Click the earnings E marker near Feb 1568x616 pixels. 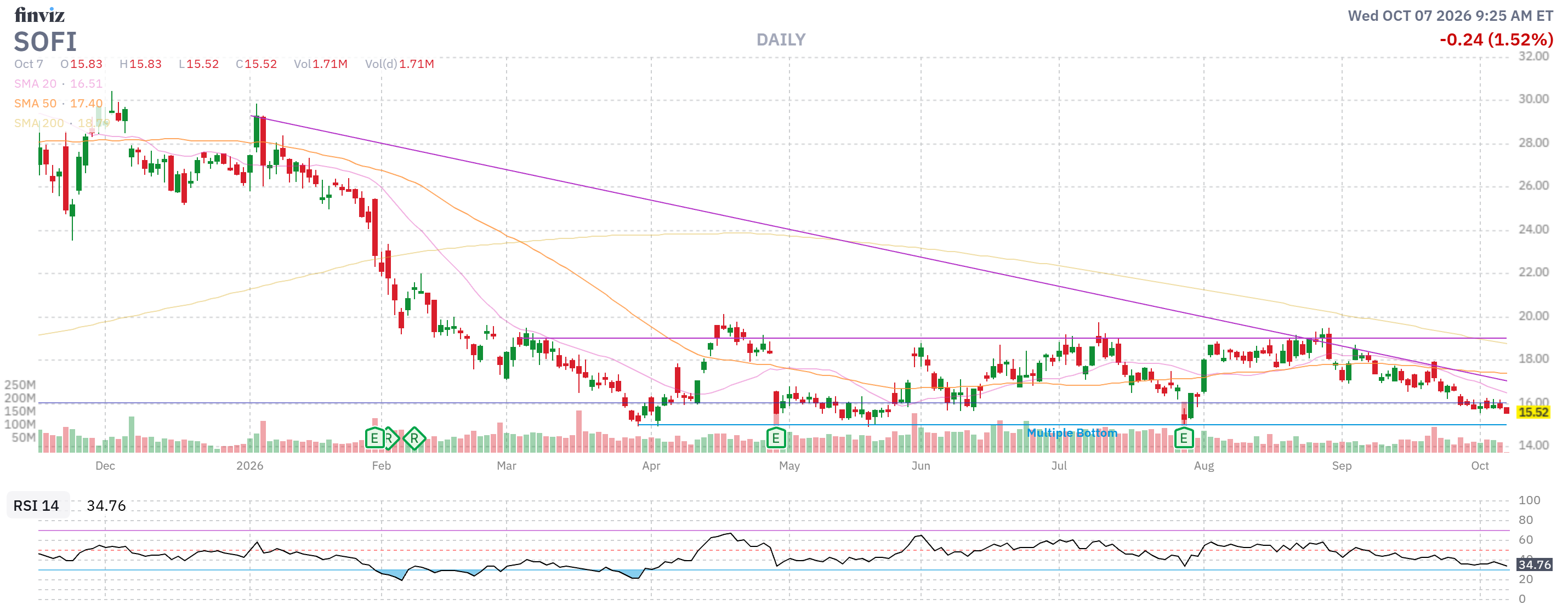[x=374, y=438]
